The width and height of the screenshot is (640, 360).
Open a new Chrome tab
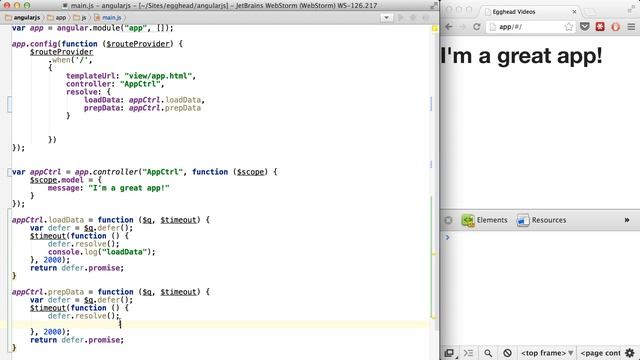pos(590,12)
